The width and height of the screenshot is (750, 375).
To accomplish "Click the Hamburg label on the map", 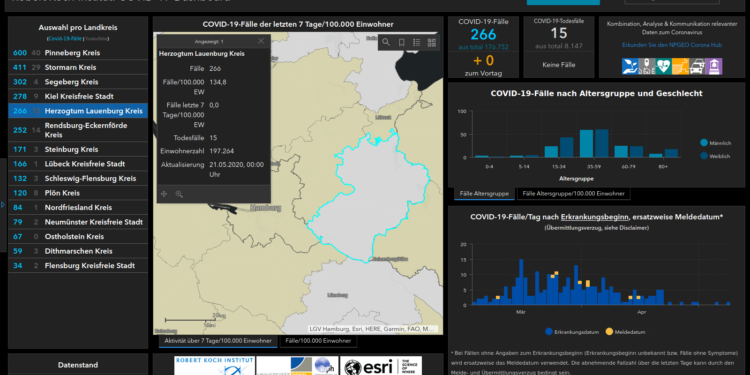I will point(265,208).
